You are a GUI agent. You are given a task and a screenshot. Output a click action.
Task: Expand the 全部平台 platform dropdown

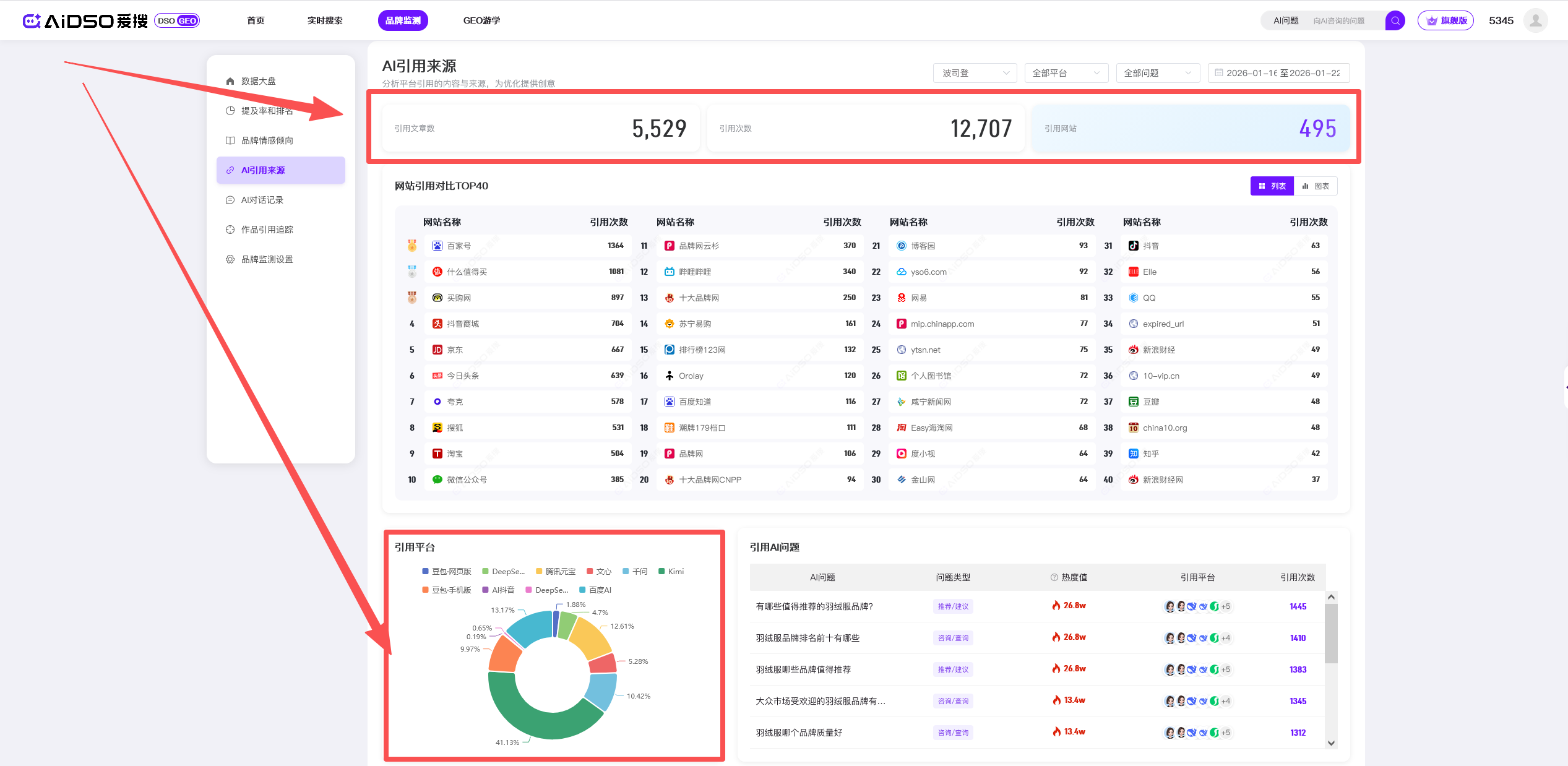pyautogui.click(x=1066, y=73)
